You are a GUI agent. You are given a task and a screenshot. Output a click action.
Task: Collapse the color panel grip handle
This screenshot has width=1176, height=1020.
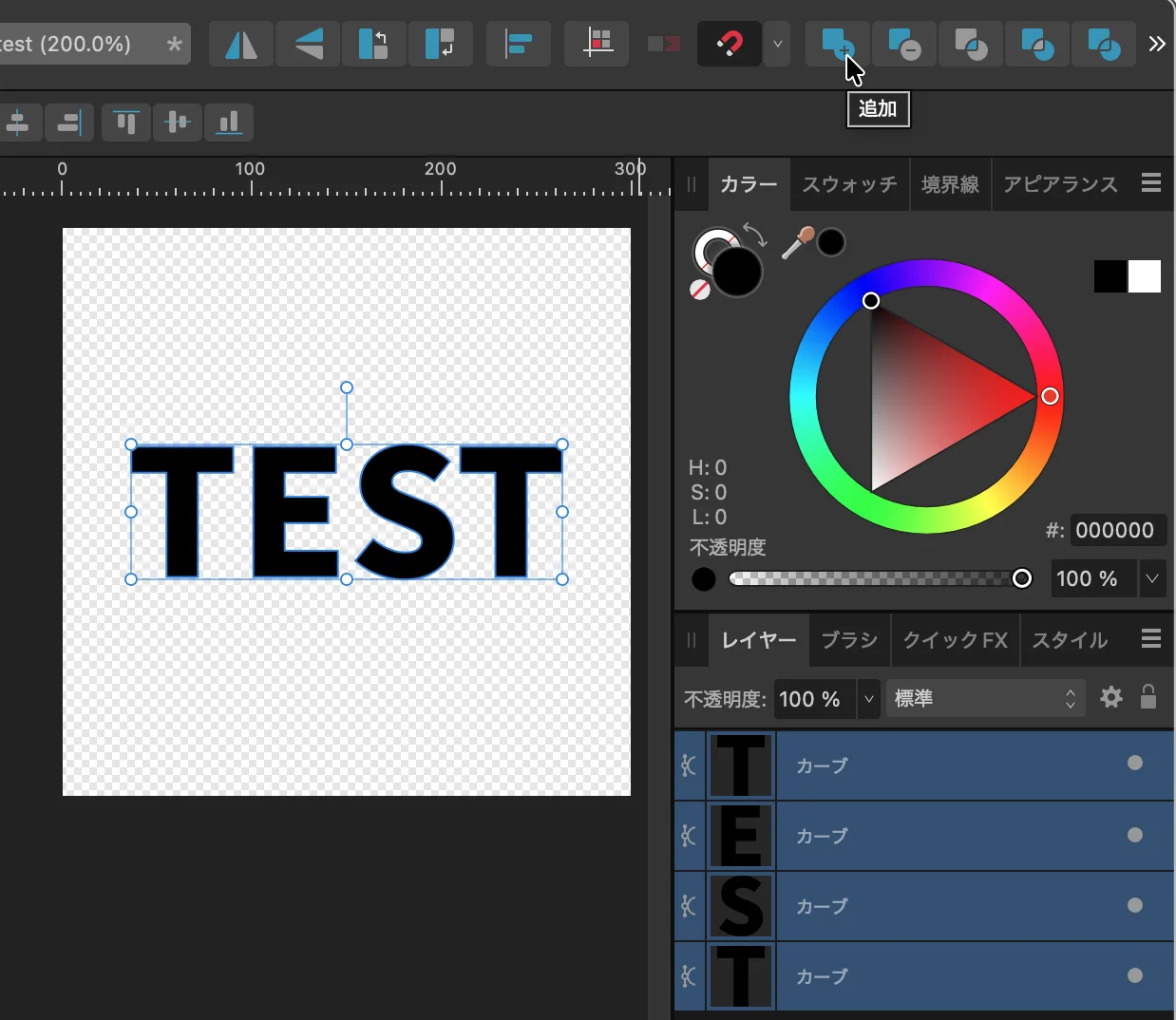coord(691,184)
